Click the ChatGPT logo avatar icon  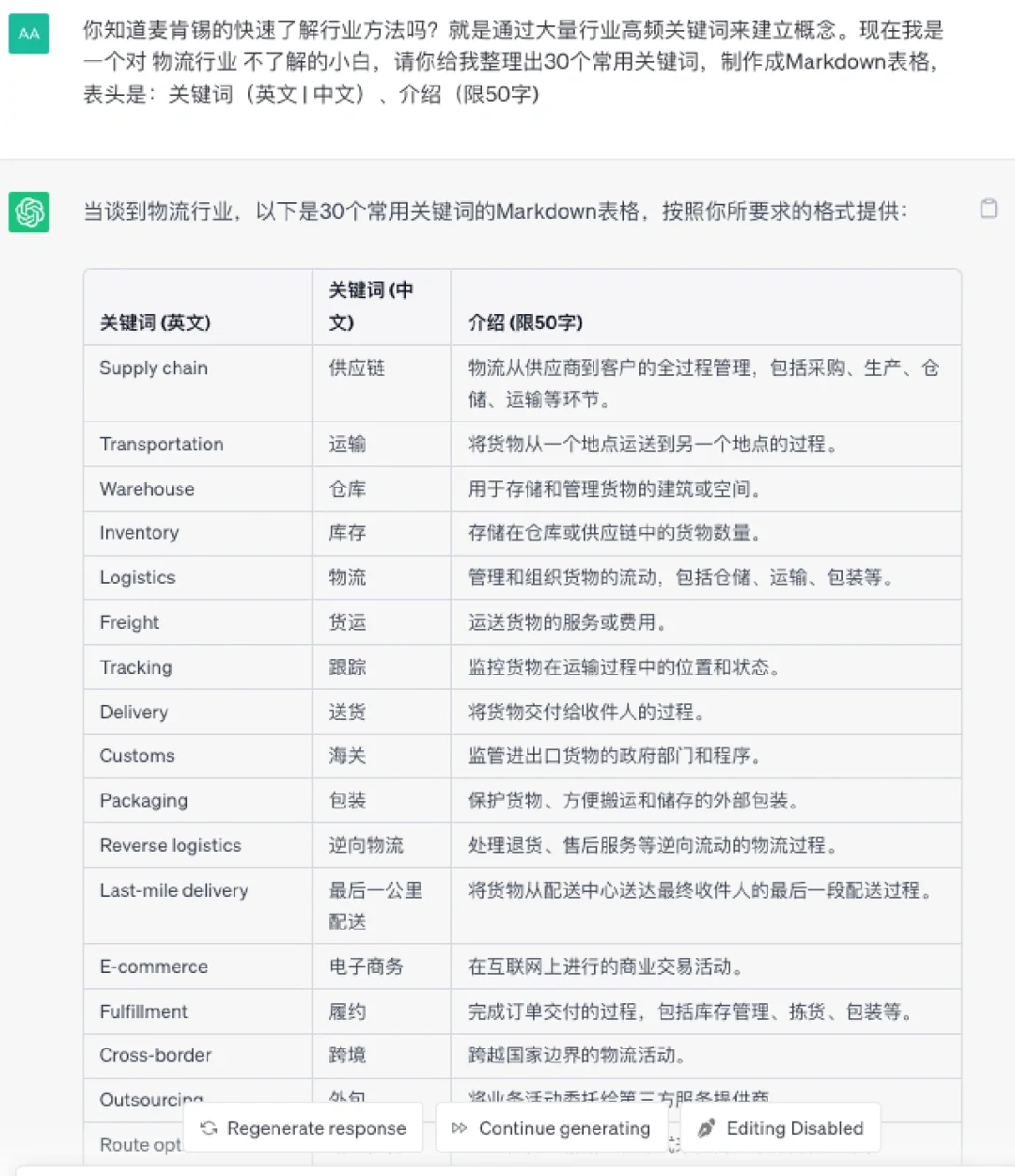point(29,212)
